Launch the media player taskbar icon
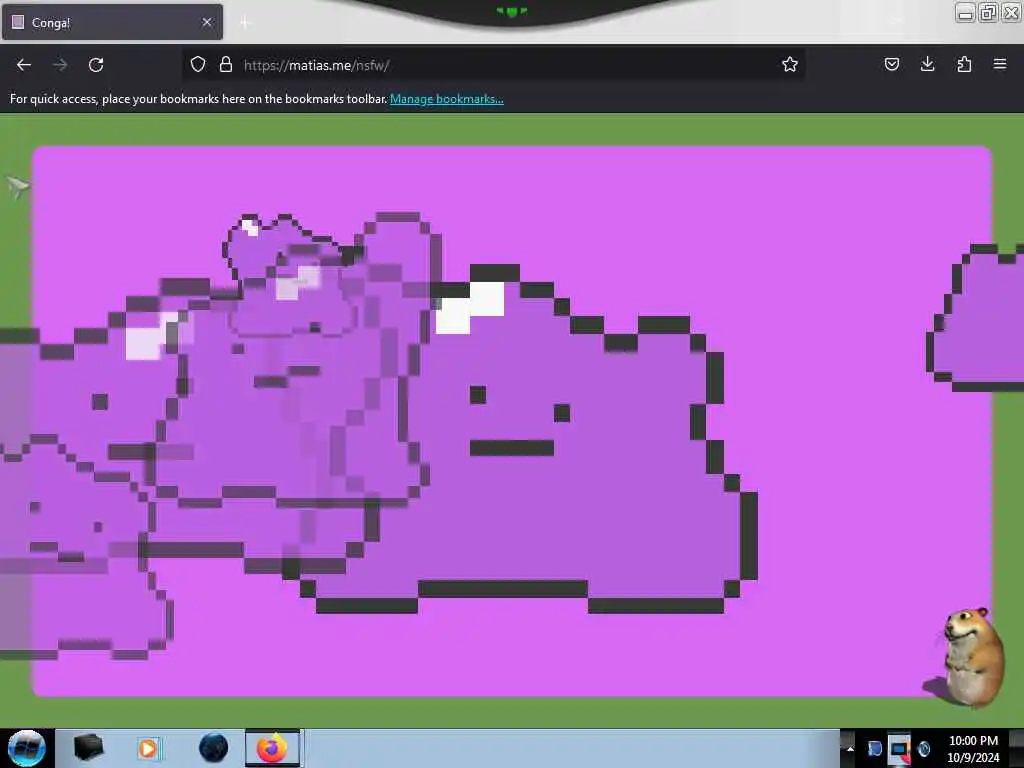 pyautogui.click(x=149, y=748)
